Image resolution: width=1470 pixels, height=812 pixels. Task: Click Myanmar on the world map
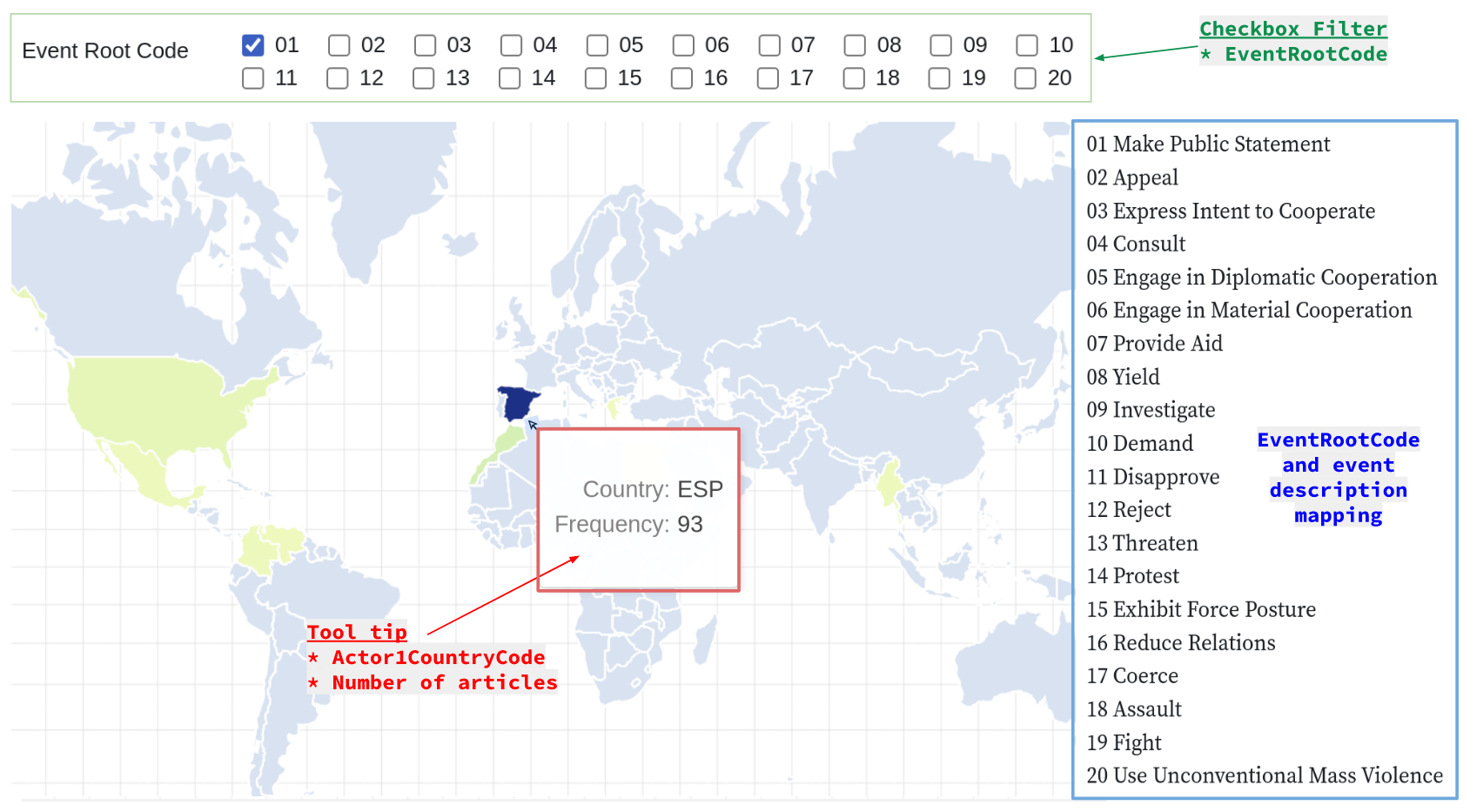pyautogui.click(x=889, y=483)
